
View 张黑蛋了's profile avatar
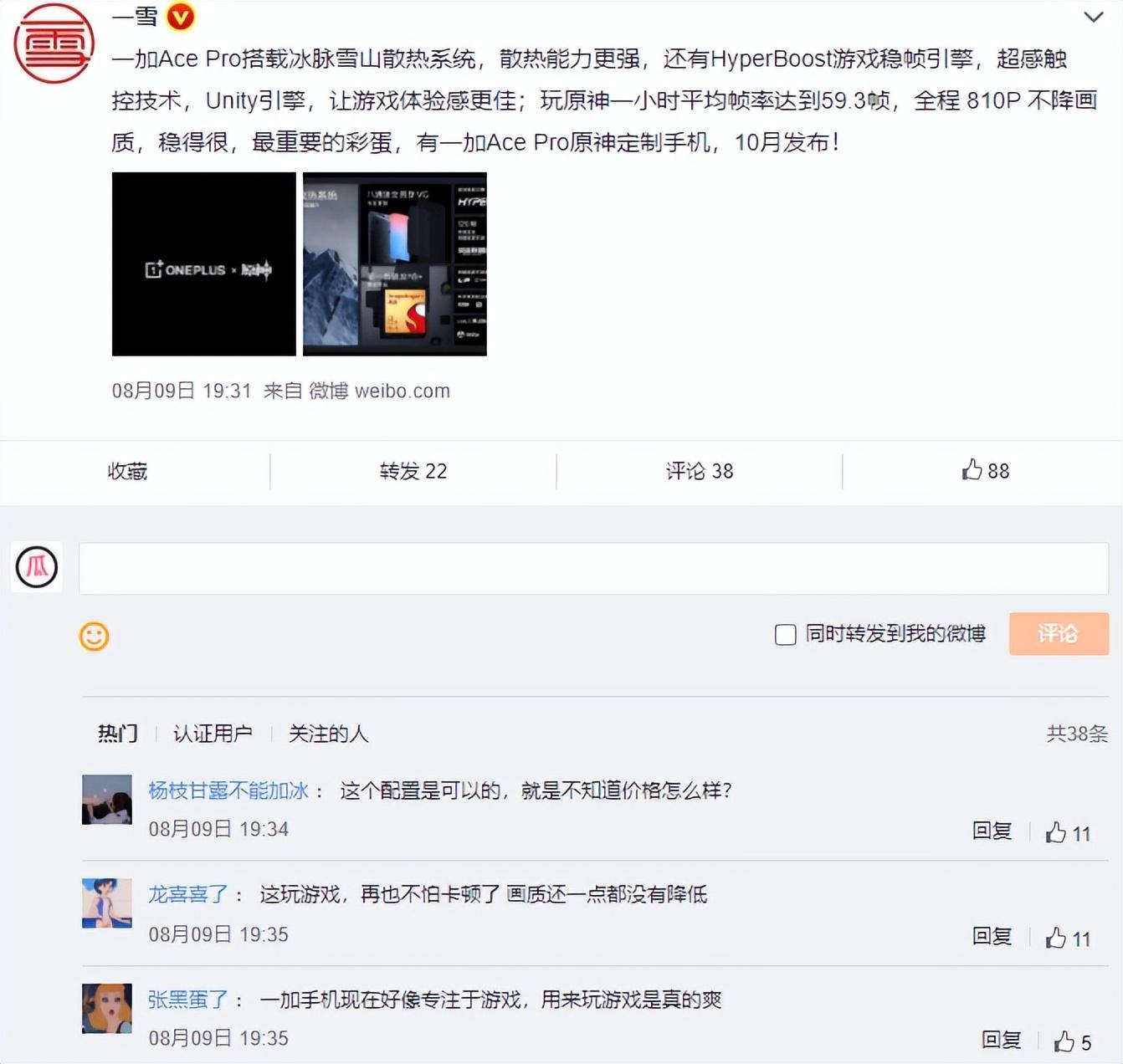coord(106,1009)
